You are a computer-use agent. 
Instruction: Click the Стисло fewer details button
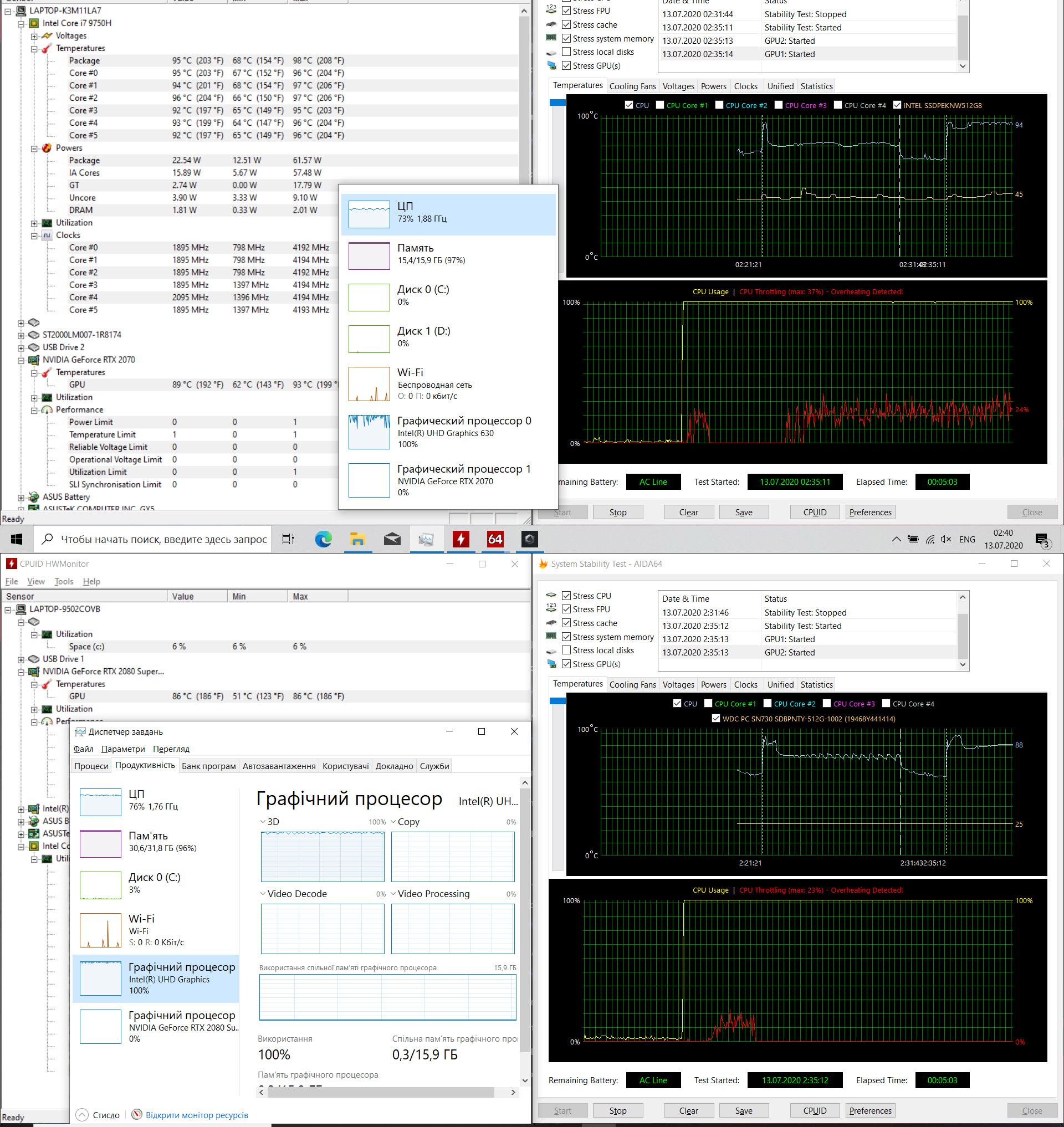[98, 1115]
